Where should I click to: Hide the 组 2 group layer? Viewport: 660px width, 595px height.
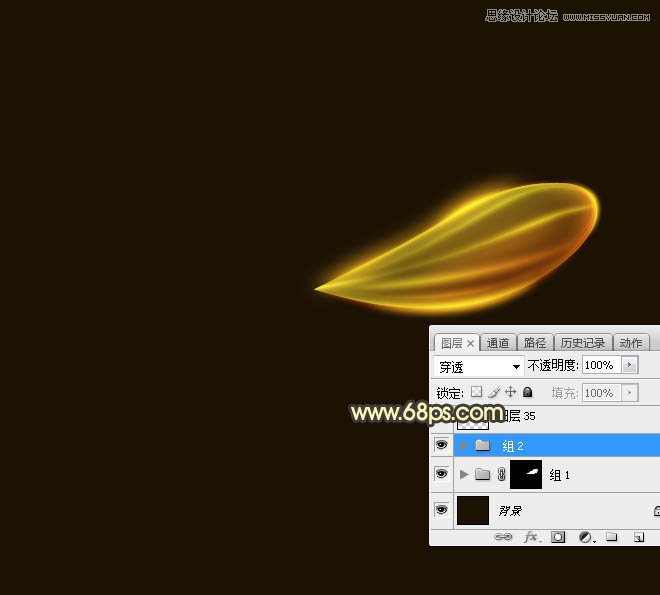pyautogui.click(x=441, y=445)
